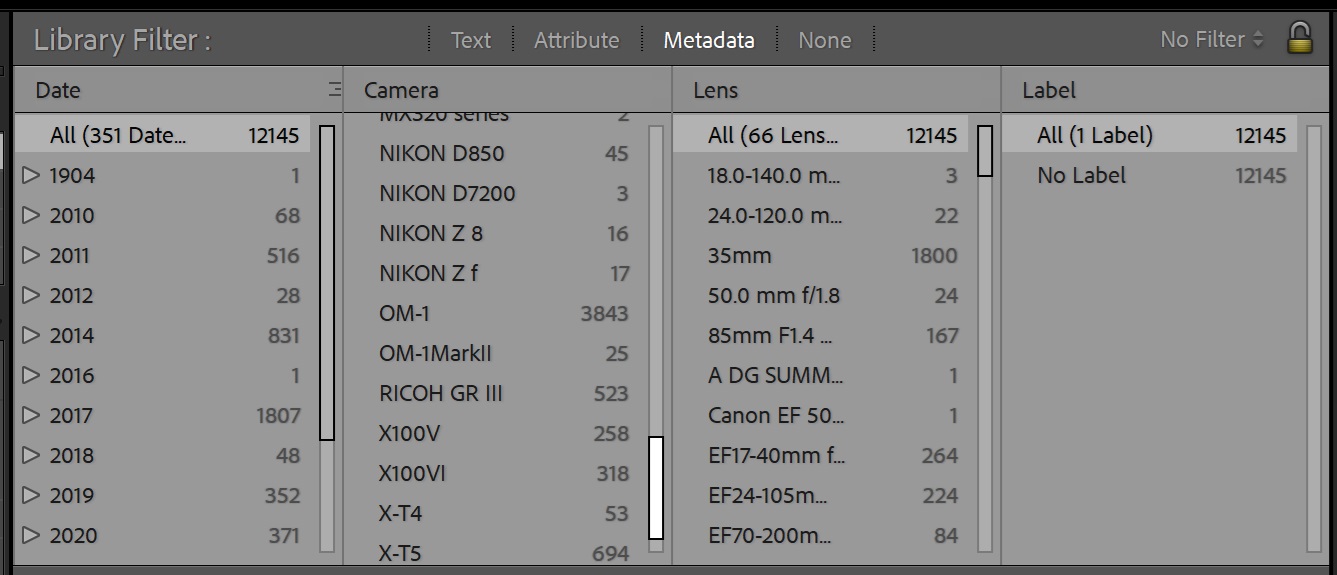
Task: Expand the 1904 date entry
Action: coord(31,175)
